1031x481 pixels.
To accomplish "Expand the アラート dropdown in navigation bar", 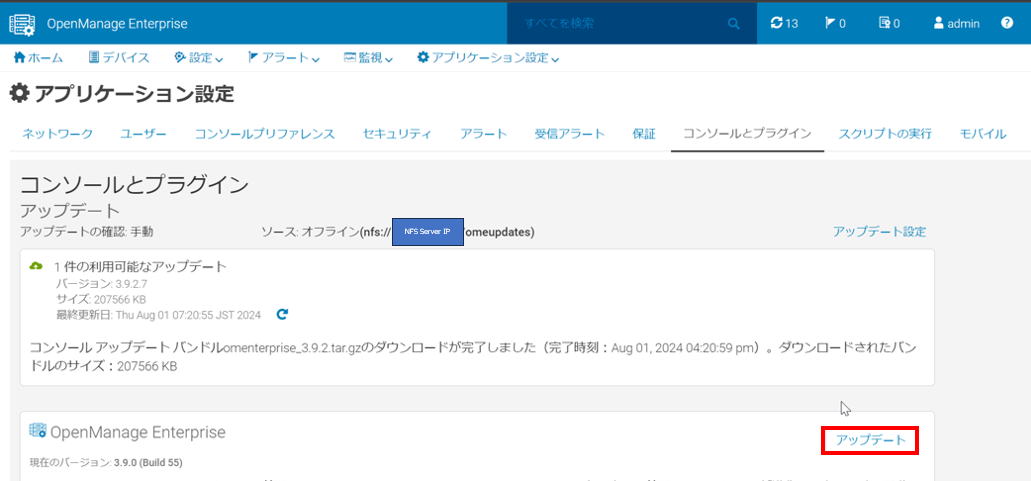I will tap(284, 58).
